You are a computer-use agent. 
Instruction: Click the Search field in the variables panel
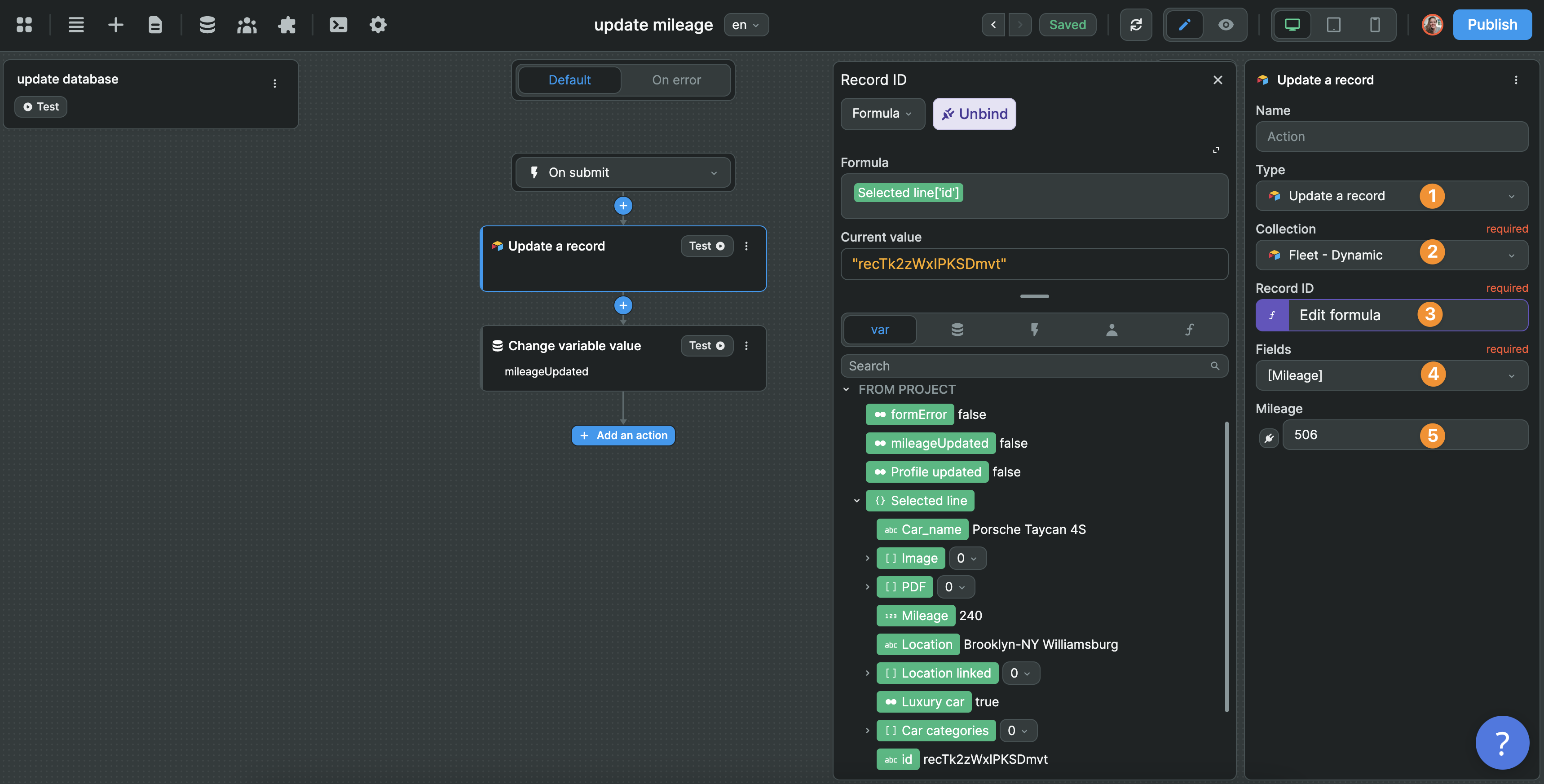pyautogui.click(x=1019, y=366)
